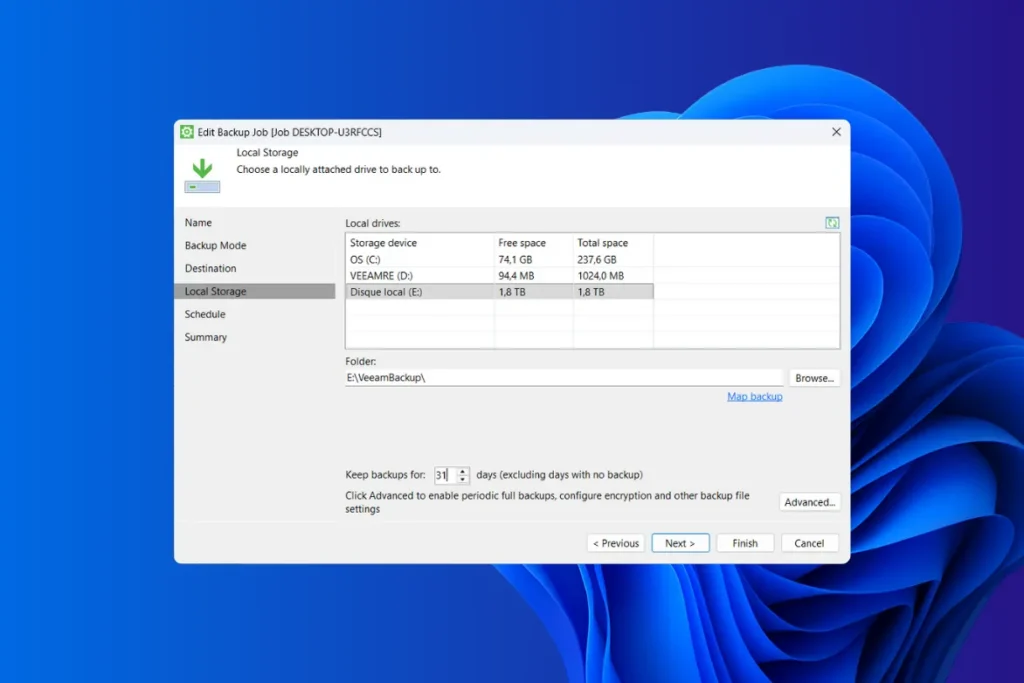Click the Veeam icon in the title bar
Viewport: 1024px width, 683px height.
187,132
